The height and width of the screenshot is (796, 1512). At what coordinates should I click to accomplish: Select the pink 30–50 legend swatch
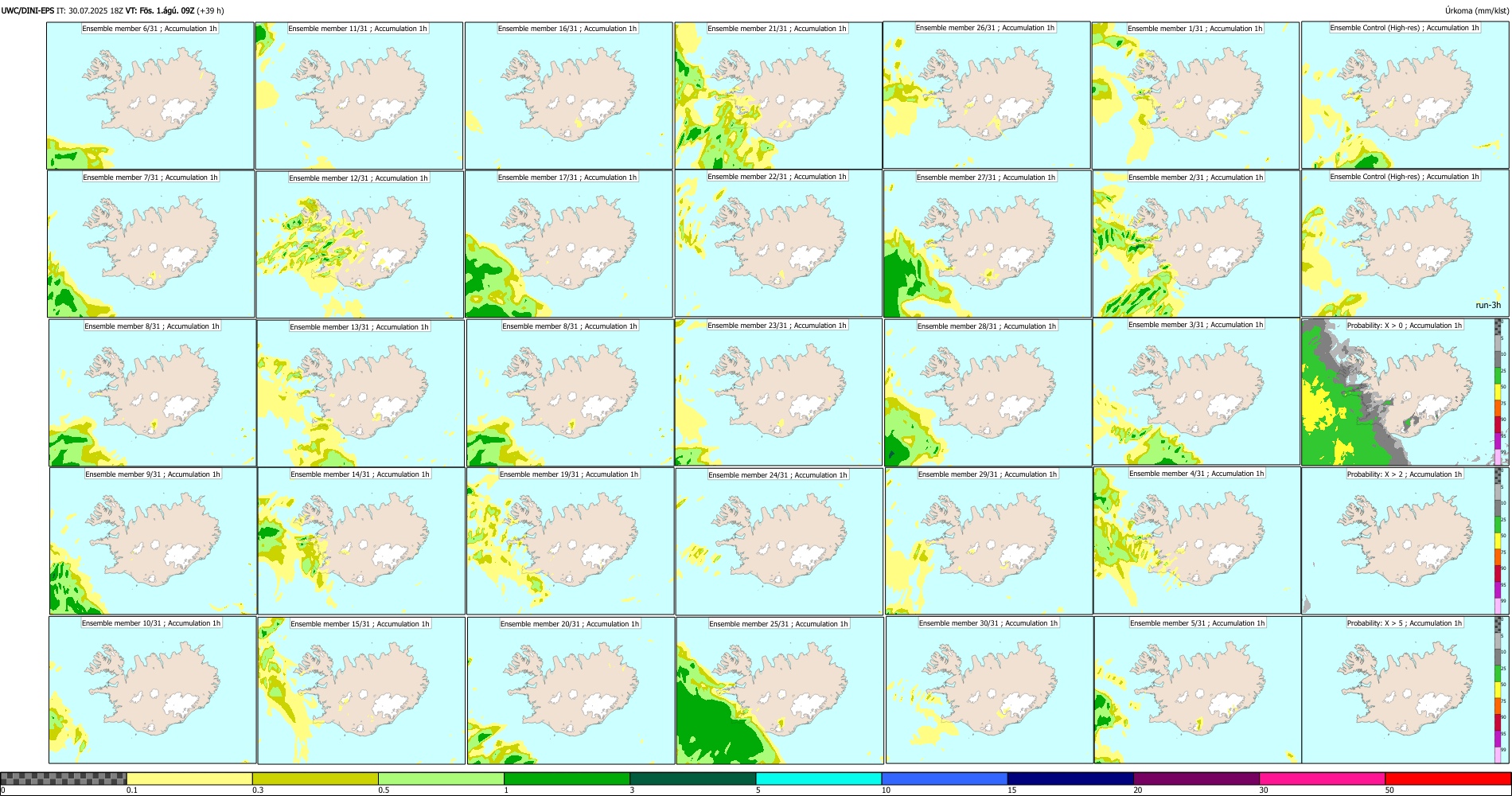pyautogui.click(x=1322, y=778)
